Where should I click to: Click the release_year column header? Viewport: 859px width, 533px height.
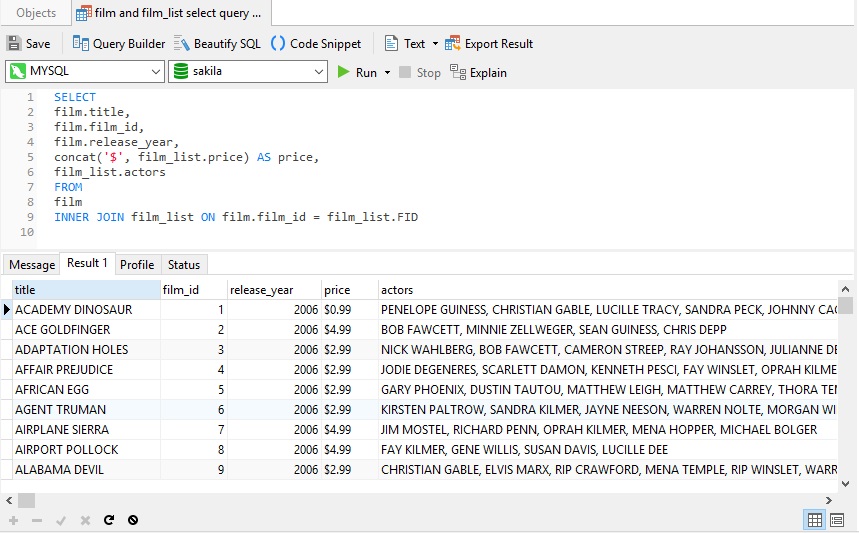click(x=274, y=290)
